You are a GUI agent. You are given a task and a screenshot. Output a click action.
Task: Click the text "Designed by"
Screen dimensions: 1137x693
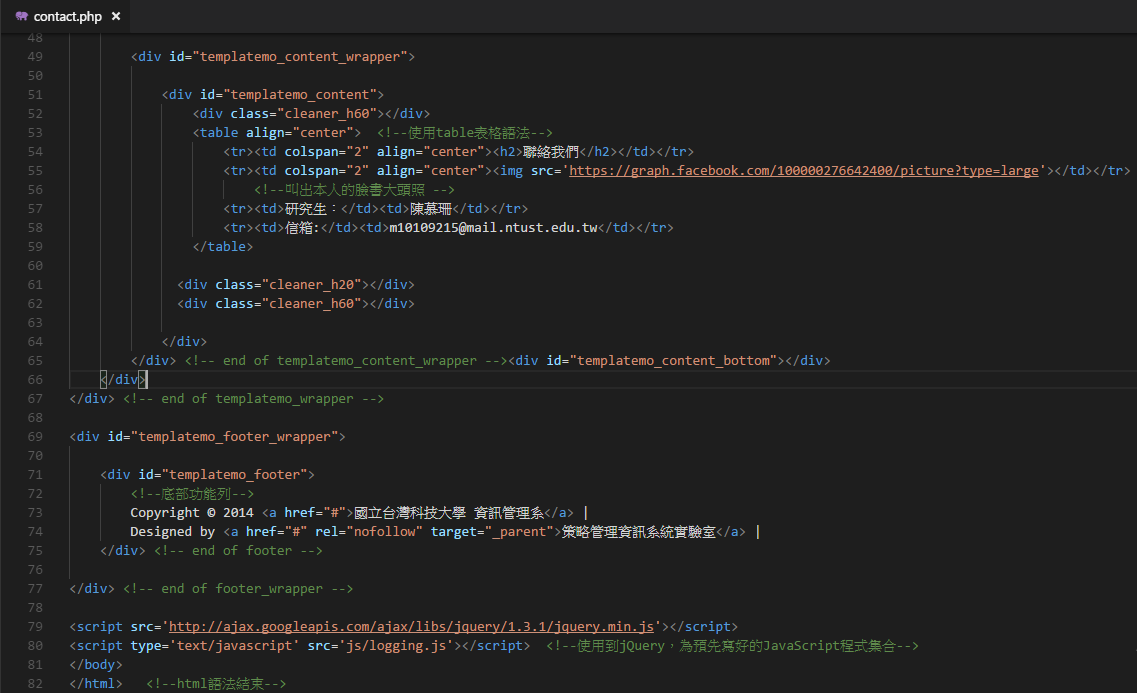(x=173, y=531)
